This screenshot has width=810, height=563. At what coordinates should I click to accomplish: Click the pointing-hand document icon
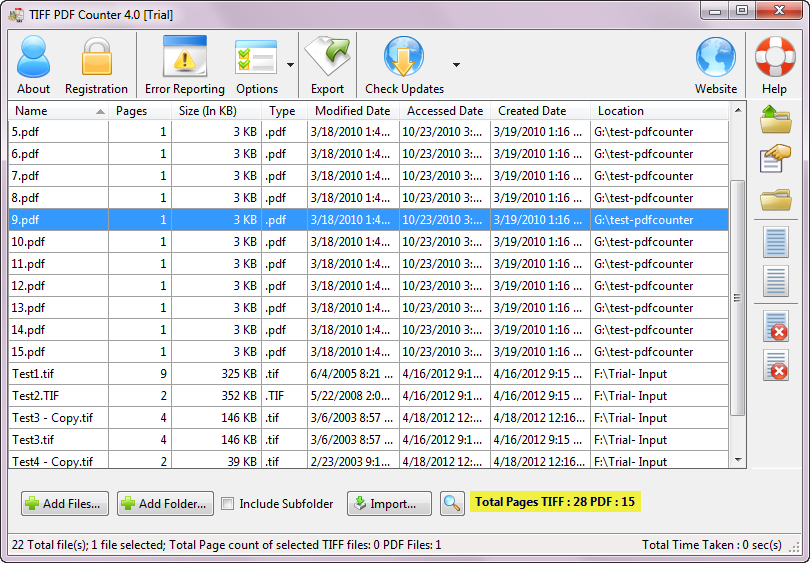coord(775,159)
